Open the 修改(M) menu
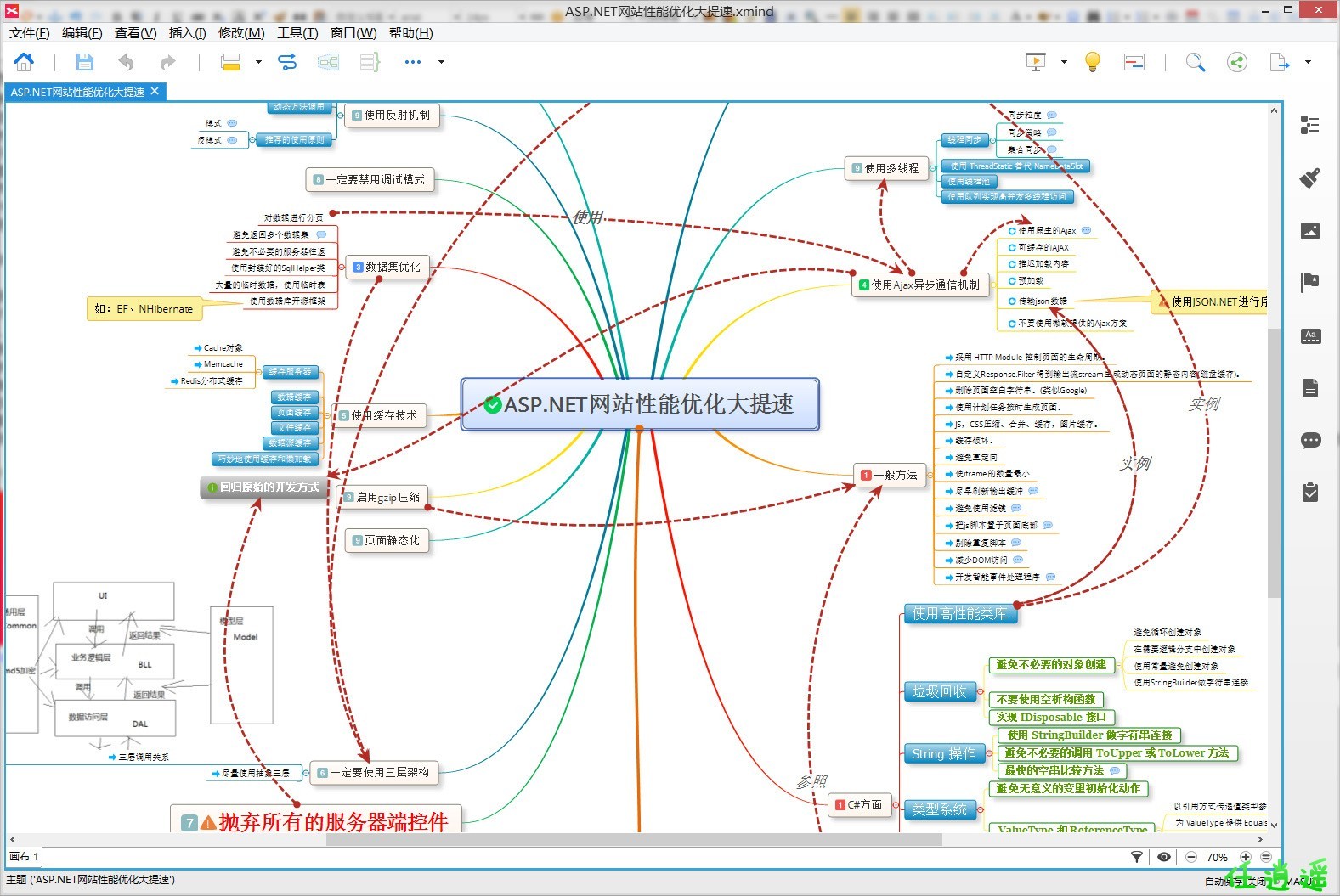 point(241,32)
